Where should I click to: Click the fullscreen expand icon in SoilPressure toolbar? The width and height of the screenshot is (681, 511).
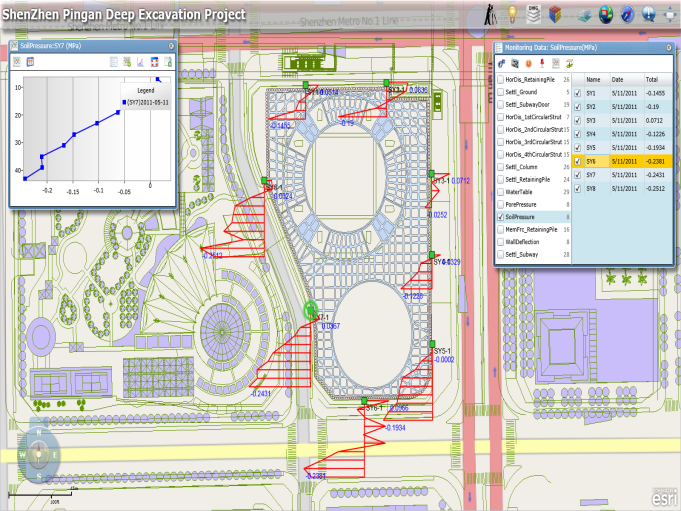pyautogui.click(x=154, y=62)
